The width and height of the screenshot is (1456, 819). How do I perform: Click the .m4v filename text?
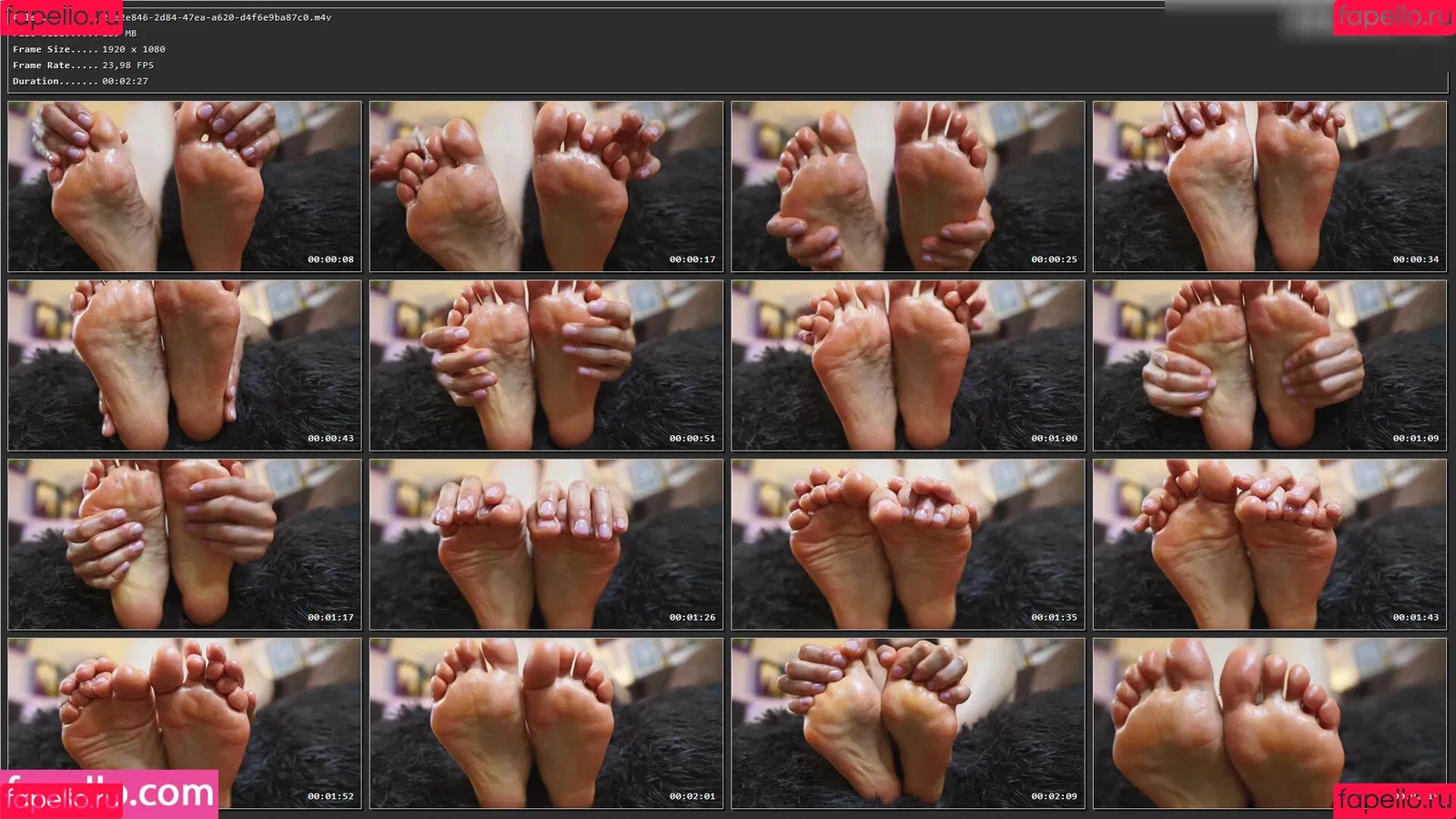pos(227,17)
